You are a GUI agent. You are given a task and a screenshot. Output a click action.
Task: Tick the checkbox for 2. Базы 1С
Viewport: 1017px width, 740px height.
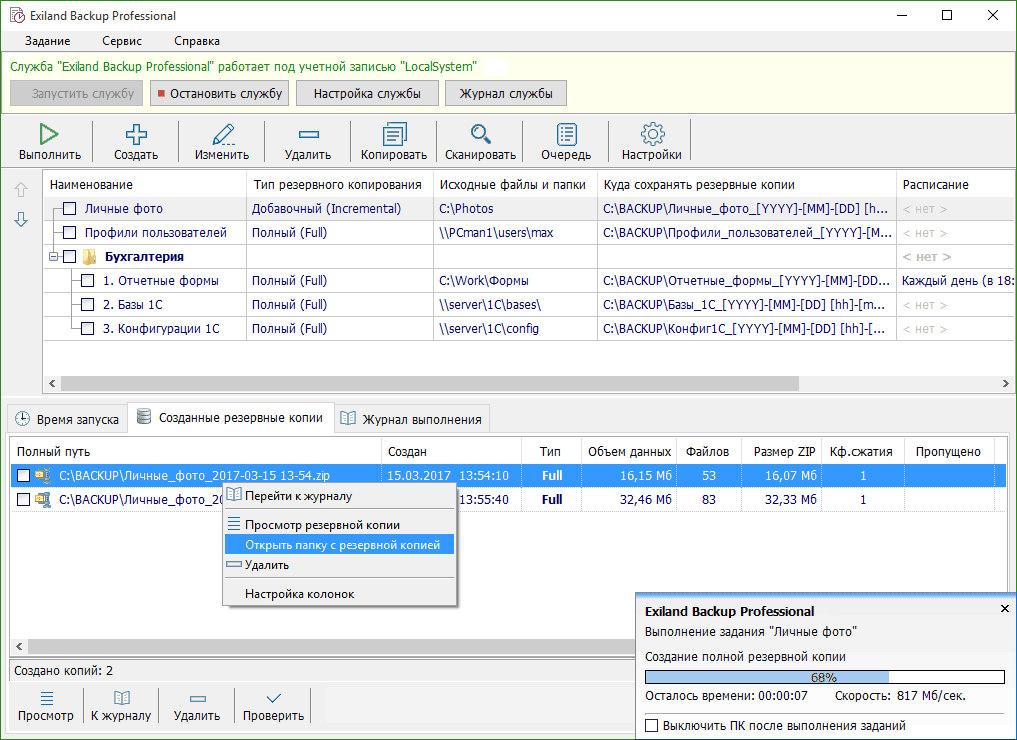point(88,305)
